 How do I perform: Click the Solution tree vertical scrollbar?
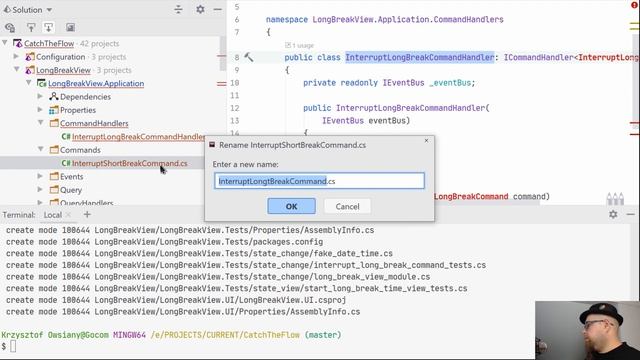click(223, 54)
